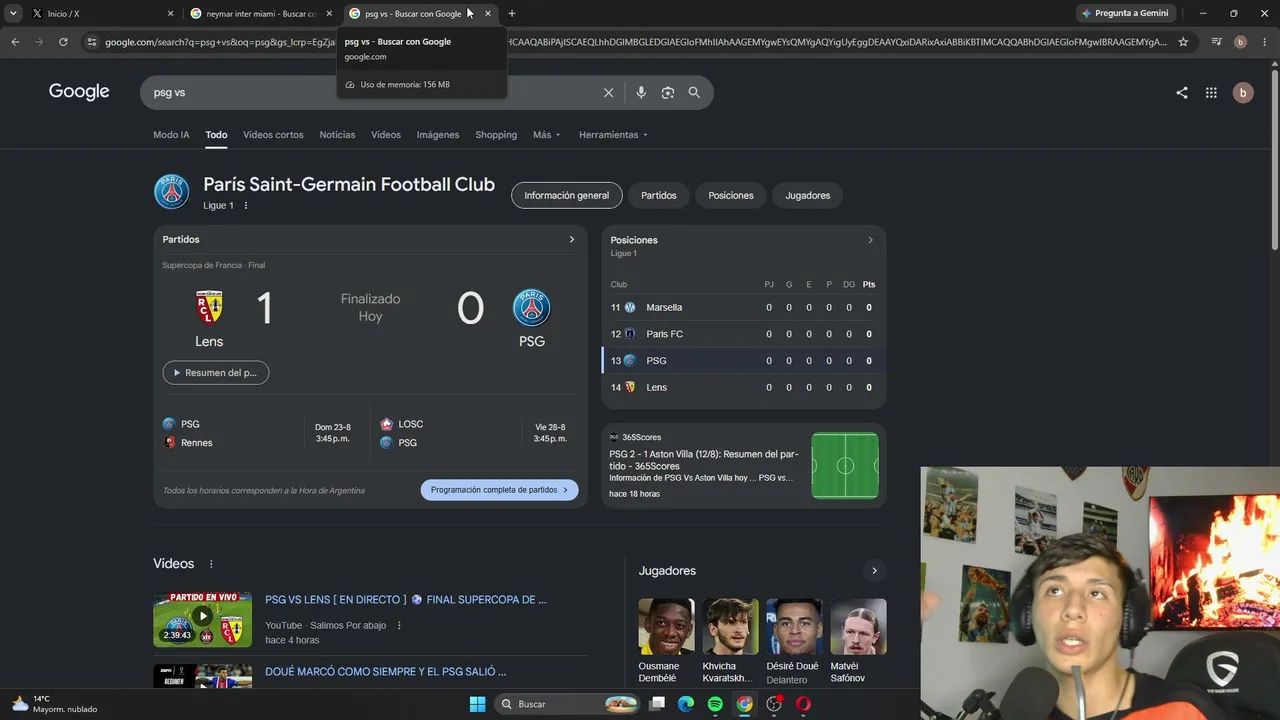Viewport: 1280px width, 720px height.
Task: Select the Información general chip
Action: pyautogui.click(x=567, y=196)
